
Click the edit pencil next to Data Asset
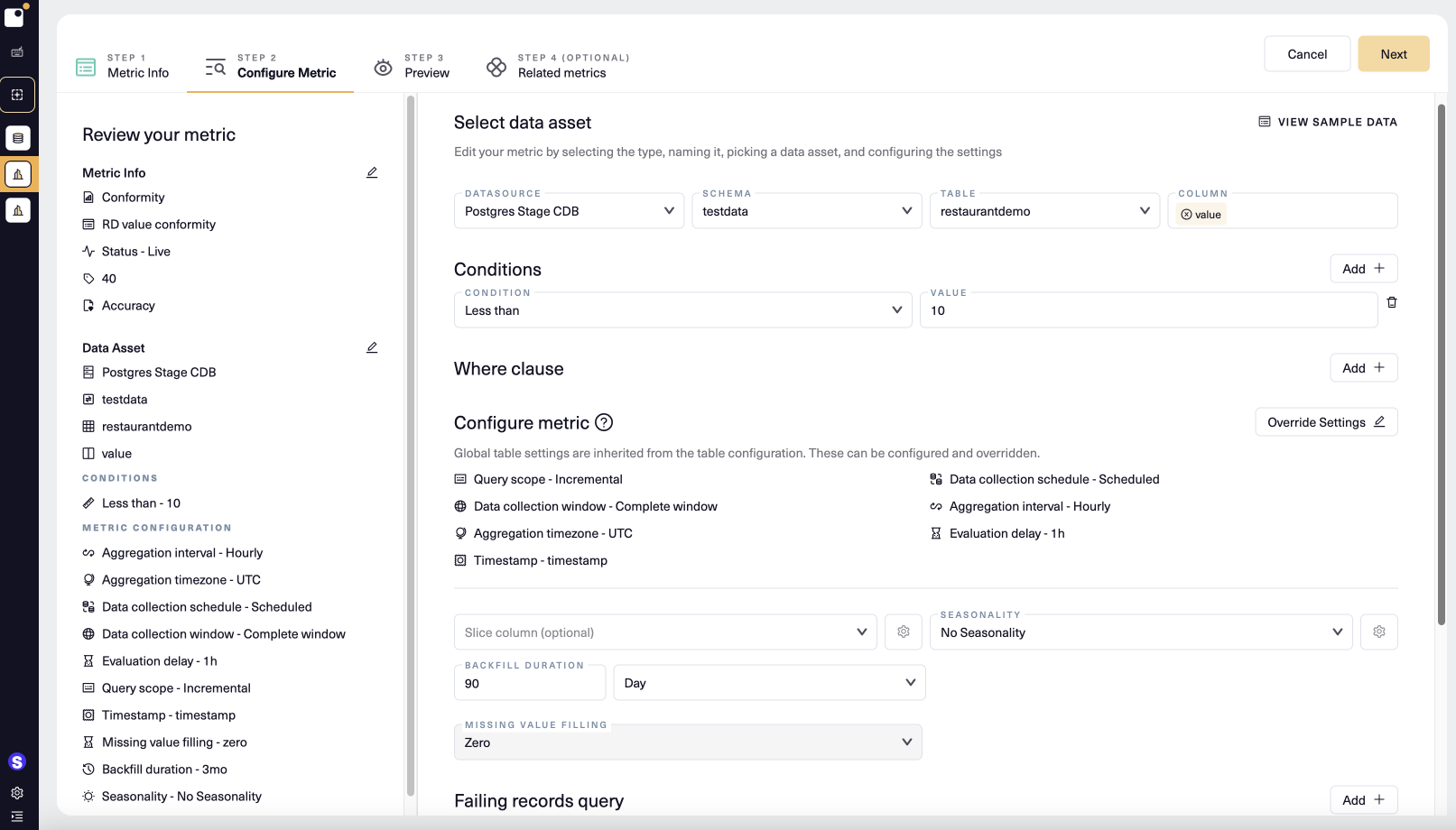[372, 347]
